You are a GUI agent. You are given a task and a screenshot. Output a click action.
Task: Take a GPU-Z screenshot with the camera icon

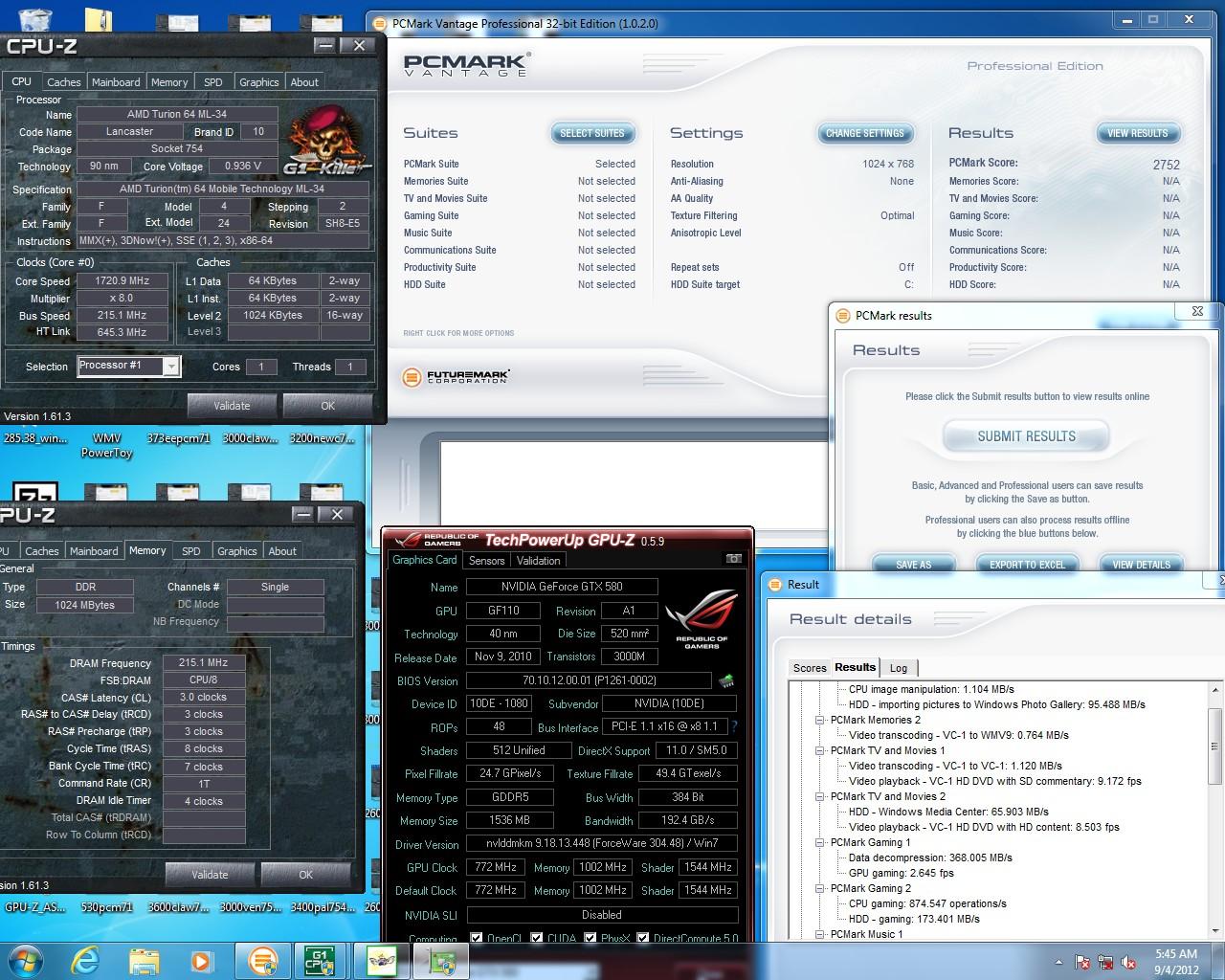click(x=734, y=559)
